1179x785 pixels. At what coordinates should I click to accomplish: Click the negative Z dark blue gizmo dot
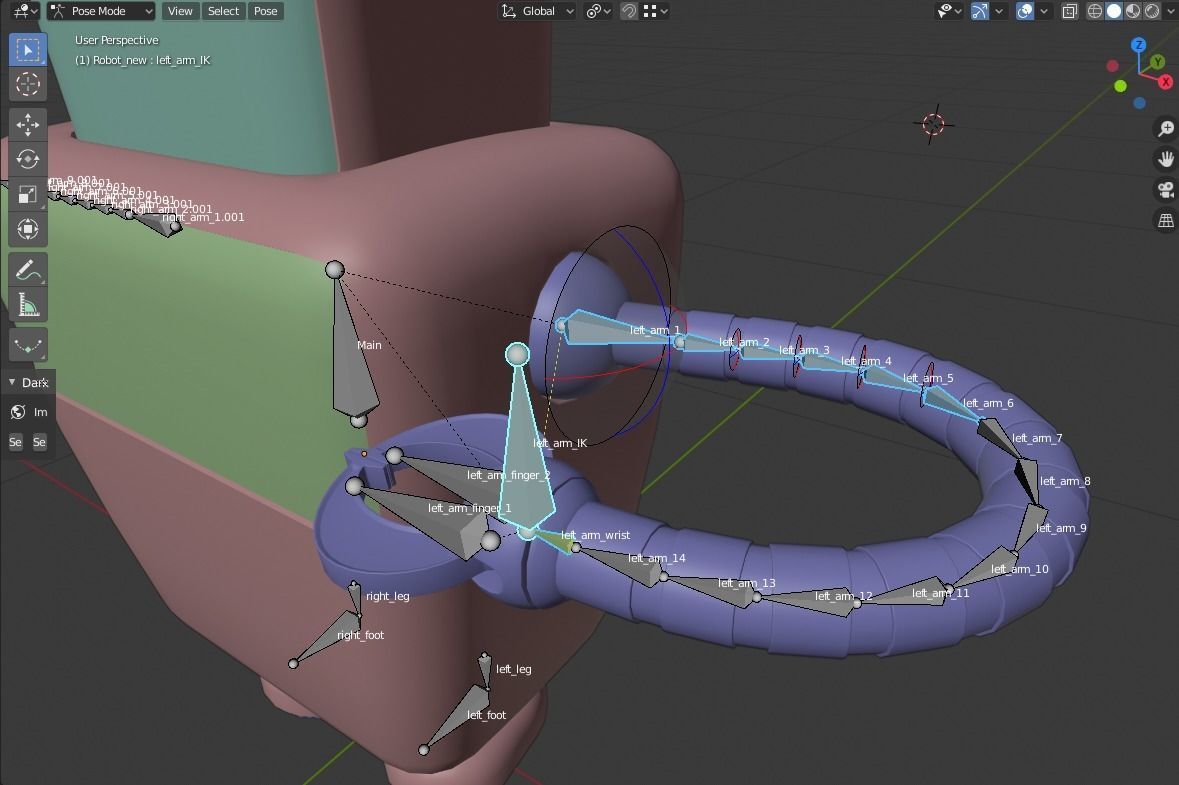point(1139,103)
